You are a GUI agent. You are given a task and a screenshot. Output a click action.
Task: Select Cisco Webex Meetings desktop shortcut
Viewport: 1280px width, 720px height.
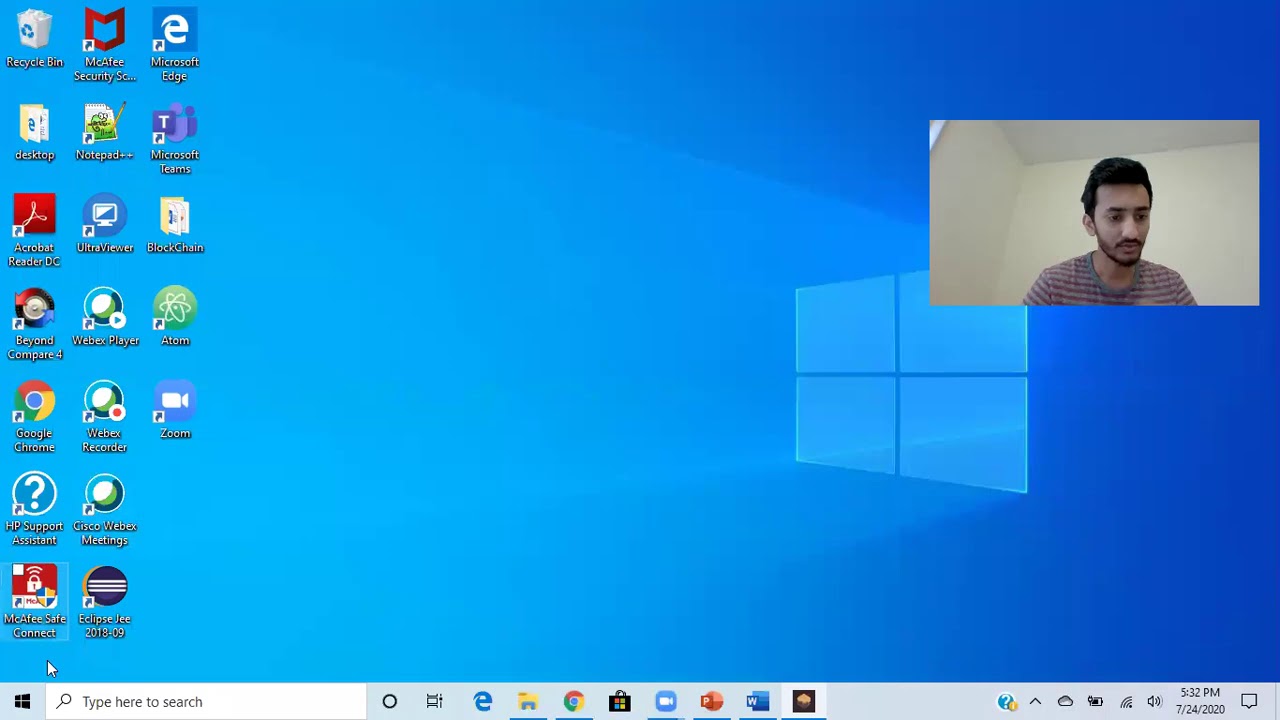[x=104, y=511]
